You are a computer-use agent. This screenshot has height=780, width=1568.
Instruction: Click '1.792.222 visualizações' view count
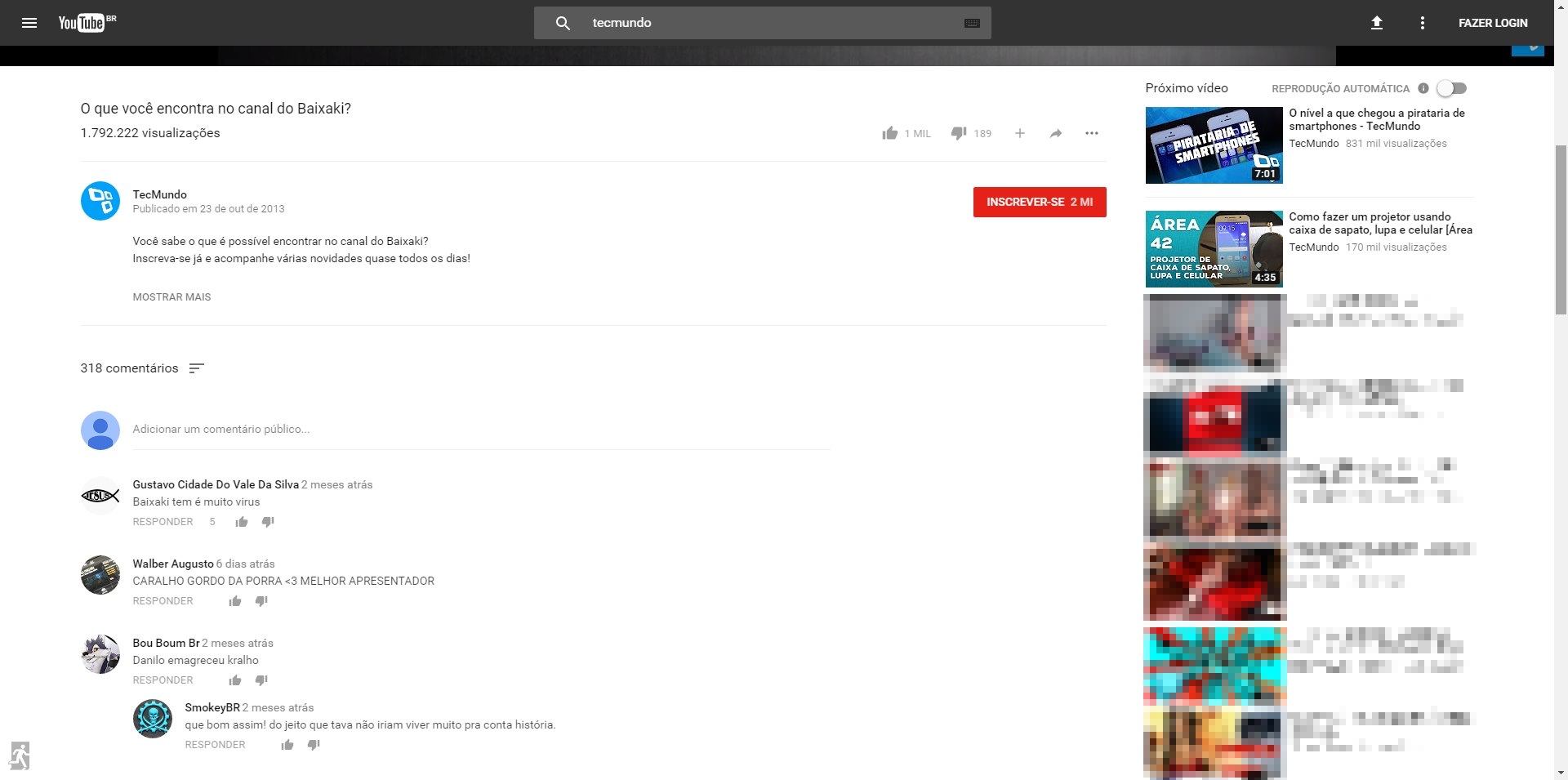click(x=150, y=133)
